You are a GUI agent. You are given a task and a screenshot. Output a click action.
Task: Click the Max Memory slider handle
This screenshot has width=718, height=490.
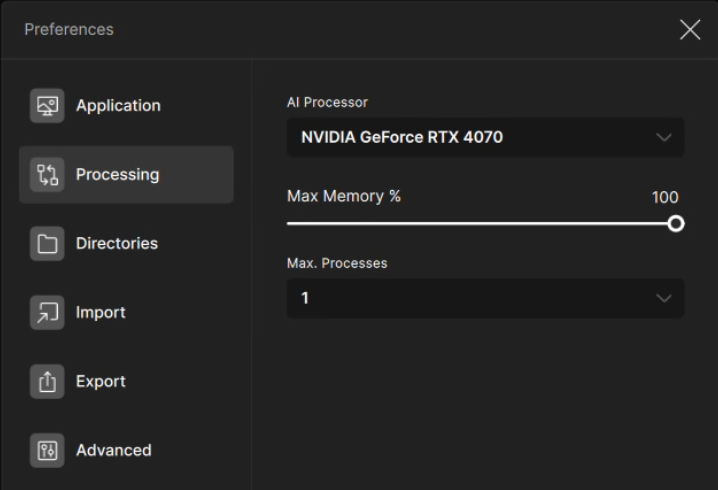tap(676, 223)
